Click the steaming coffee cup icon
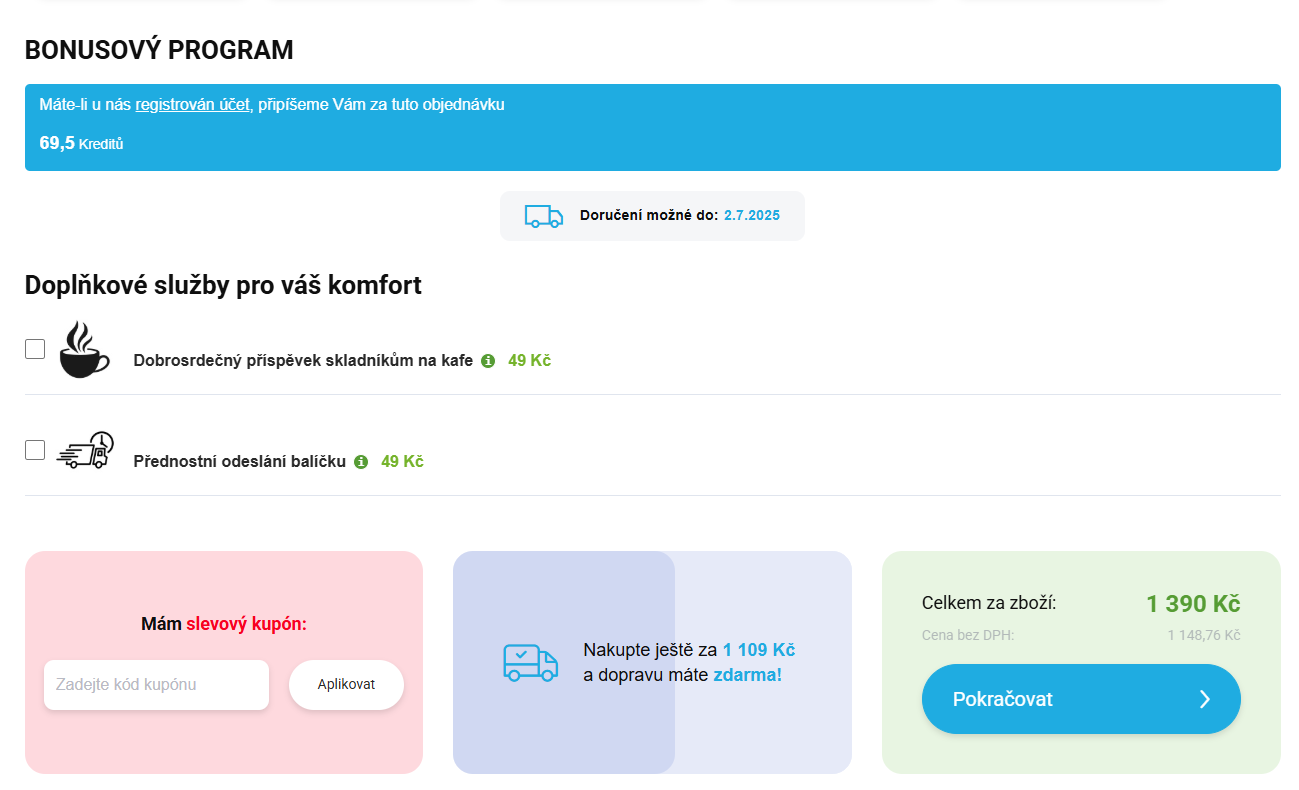Screen dimensions: 1299x790 (84, 349)
